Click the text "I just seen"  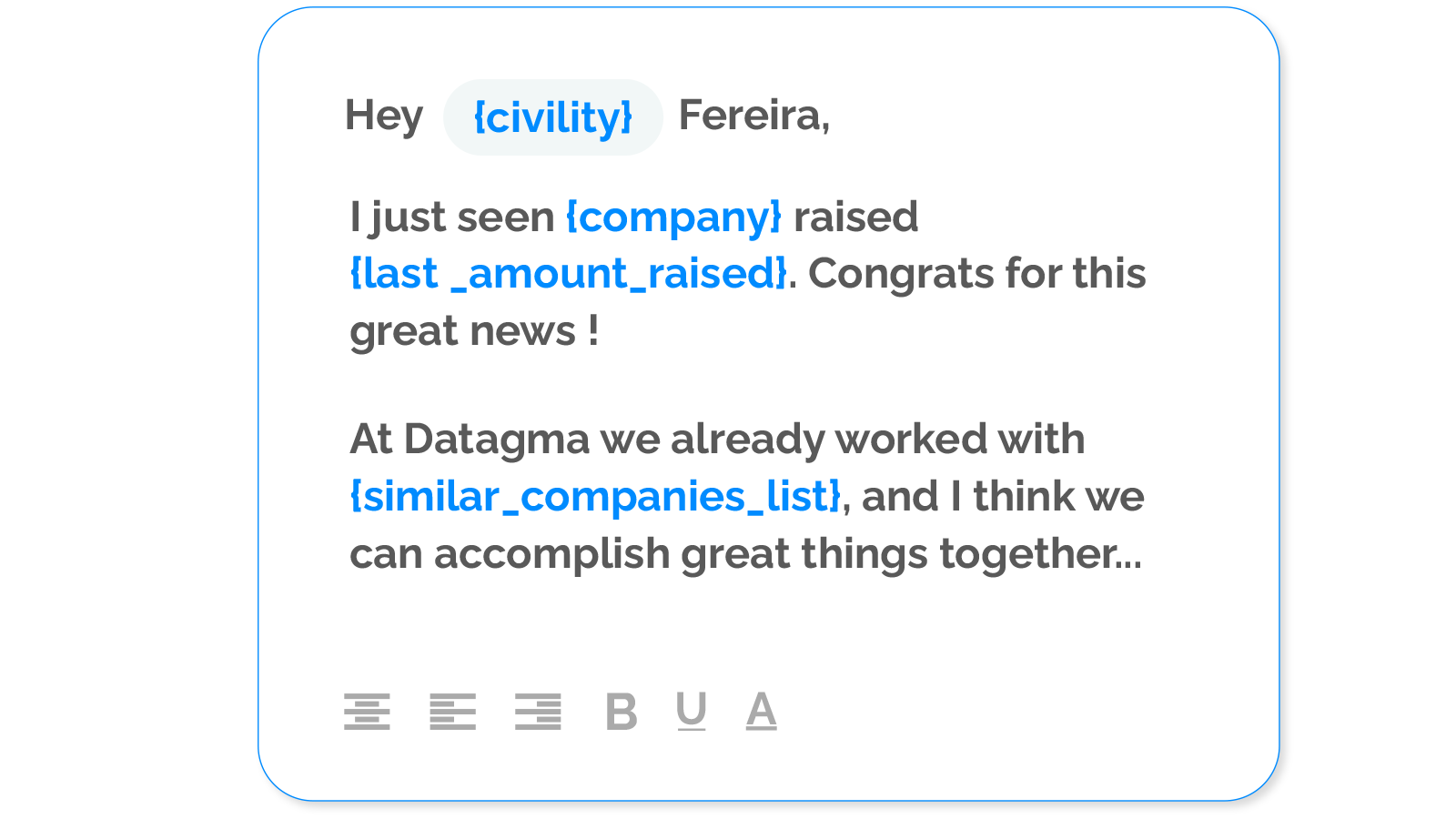(x=452, y=217)
